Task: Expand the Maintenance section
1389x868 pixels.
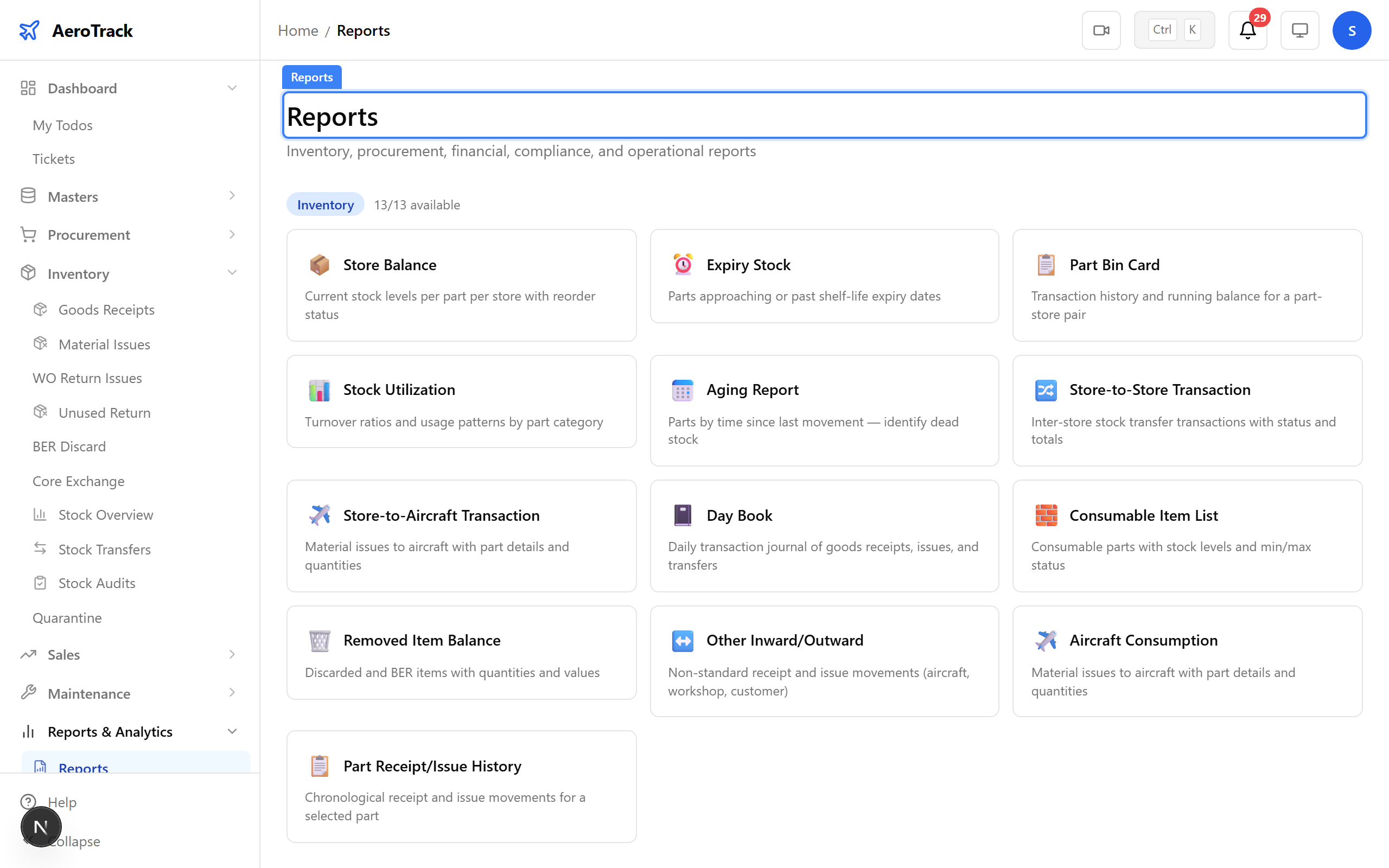Action: [232, 693]
